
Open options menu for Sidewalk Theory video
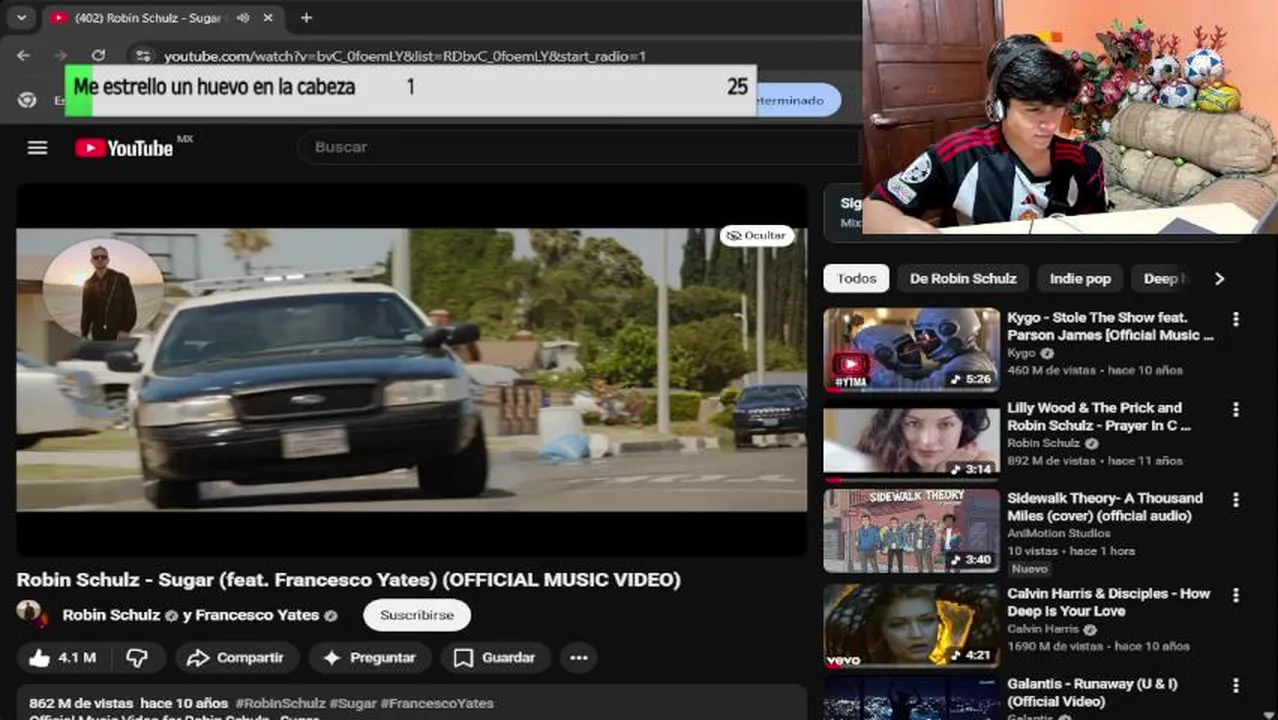point(1236,499)
